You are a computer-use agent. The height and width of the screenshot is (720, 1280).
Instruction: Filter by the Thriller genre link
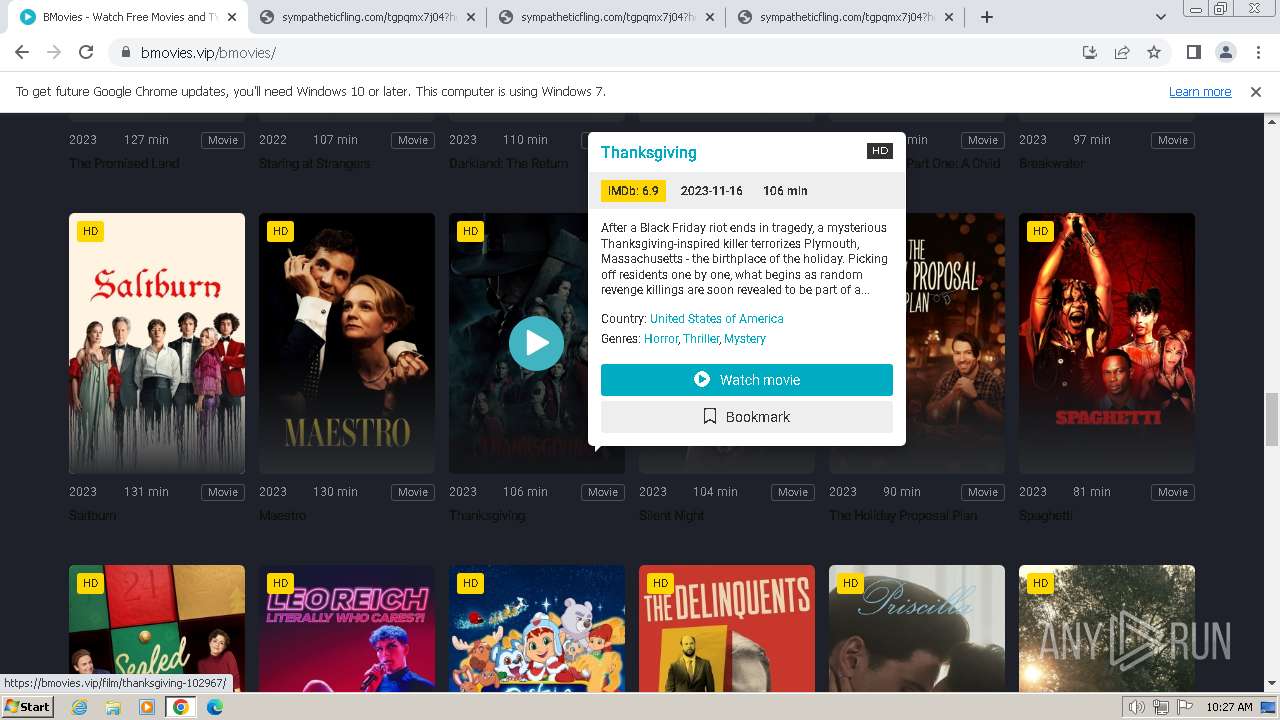(701, 339)
